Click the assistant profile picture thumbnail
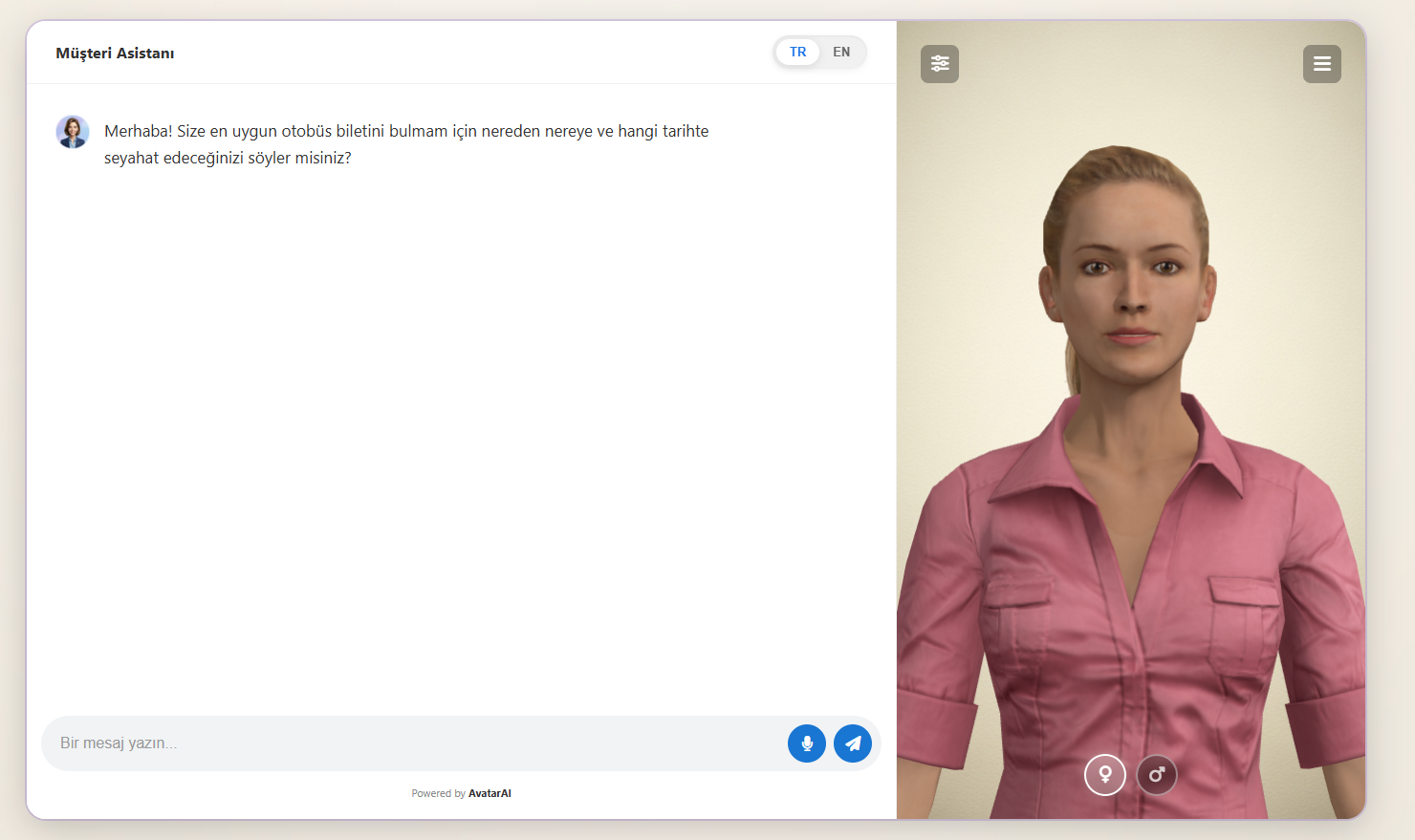Image resolution: width=1415 pixels, height=840 pixels. [73, 132]
